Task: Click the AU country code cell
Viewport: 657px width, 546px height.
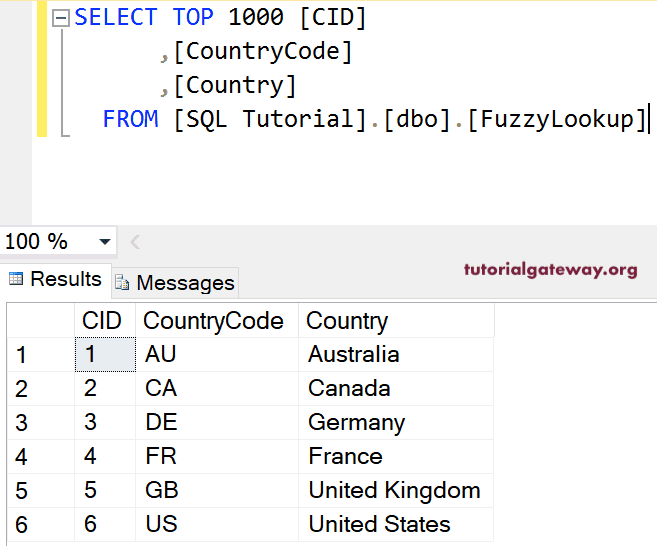Action: point(217,355)
